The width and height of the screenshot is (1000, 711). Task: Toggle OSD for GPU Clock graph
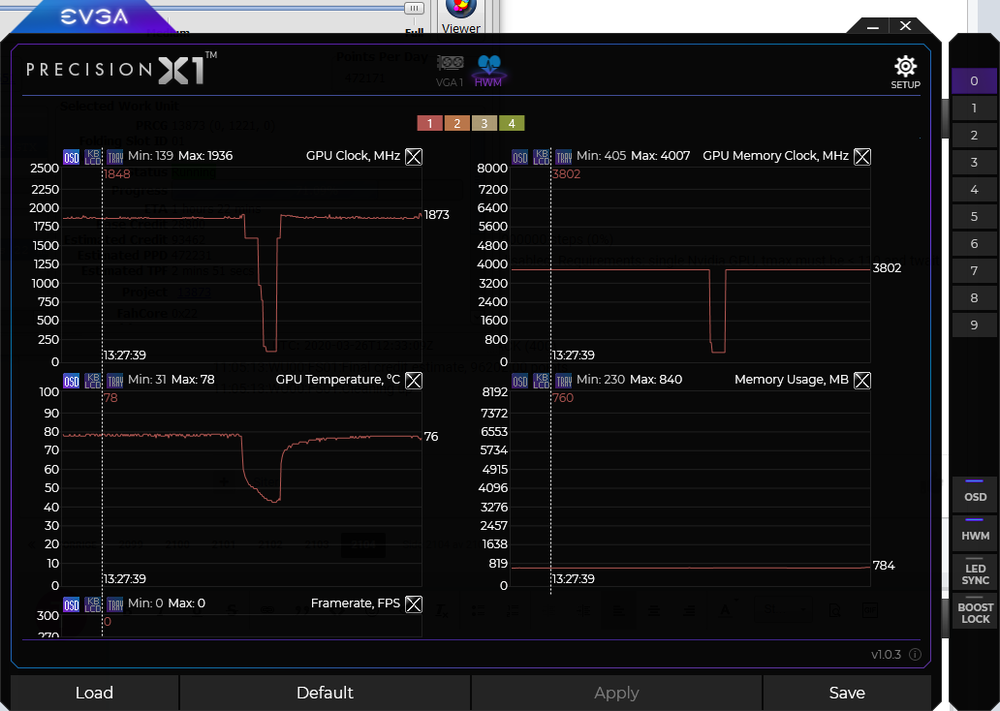click(x=71, y=157)
